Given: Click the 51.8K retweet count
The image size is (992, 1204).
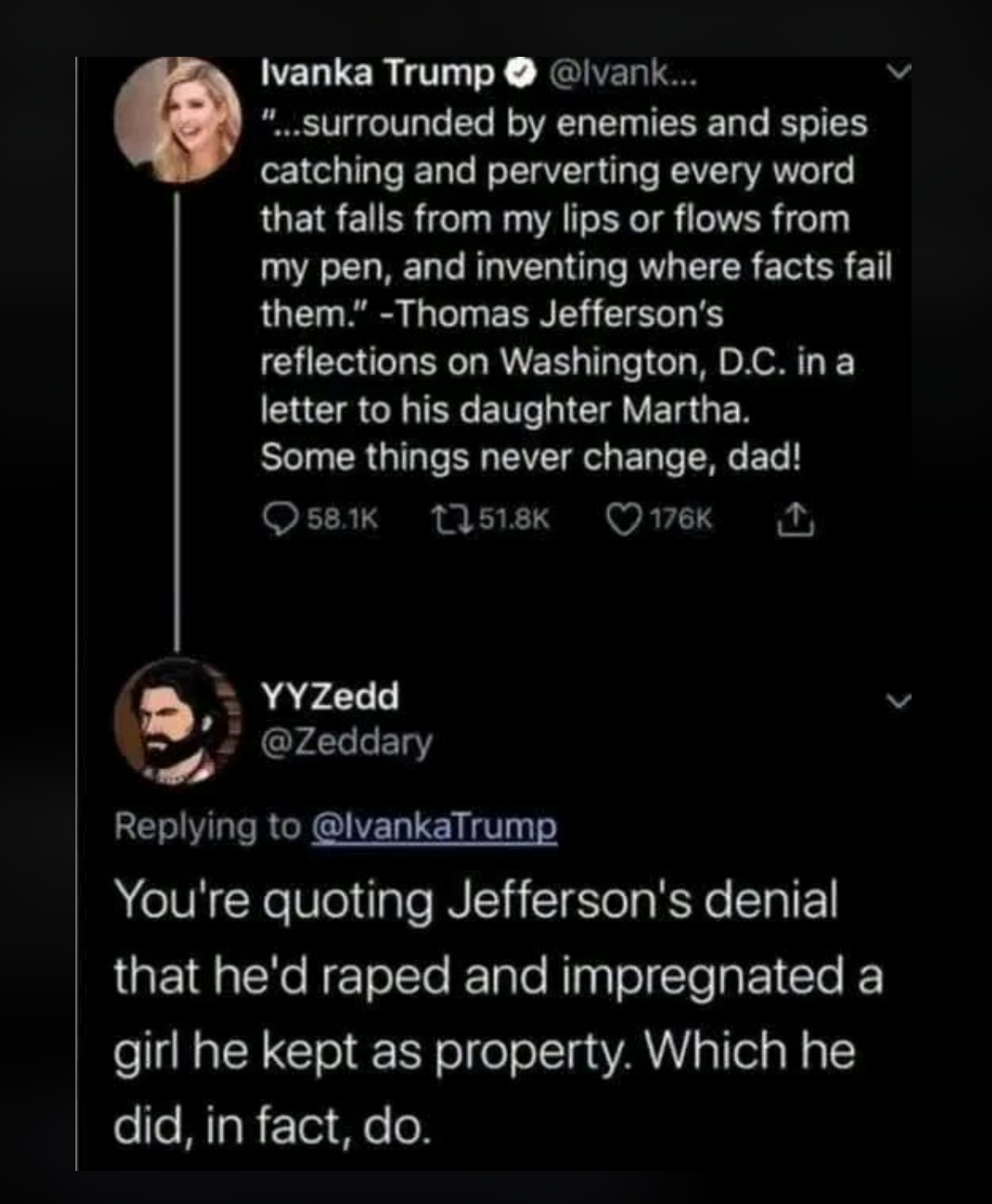Looking at the screenshot, I should (x=513, y=518).
